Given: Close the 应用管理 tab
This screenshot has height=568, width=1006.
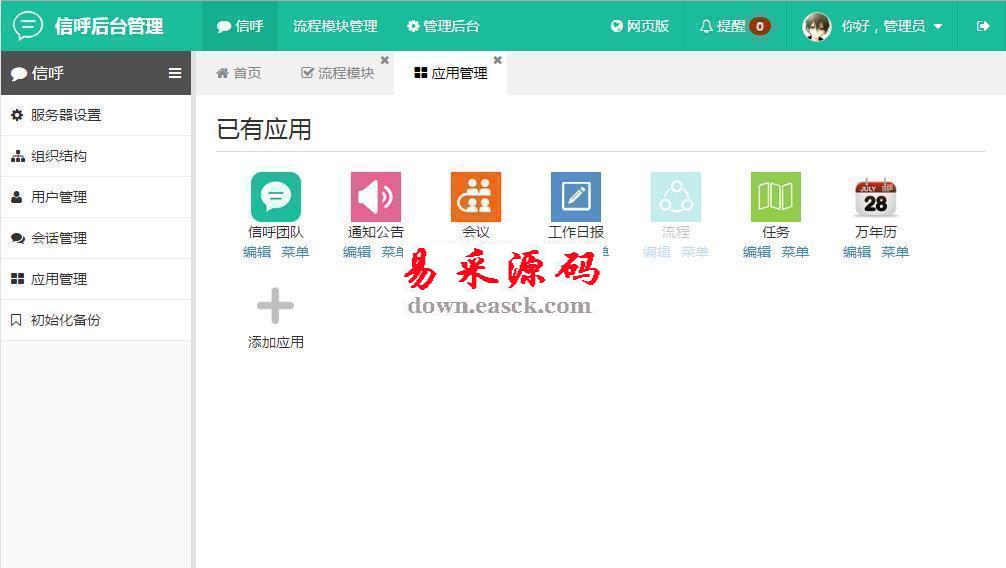Looking at the screenshot, I should (x=498, y=60).
